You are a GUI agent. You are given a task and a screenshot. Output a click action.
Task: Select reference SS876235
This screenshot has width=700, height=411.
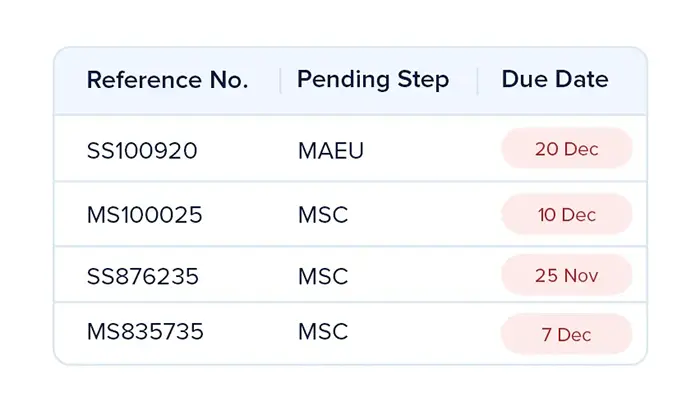click(x=143, y=275)
